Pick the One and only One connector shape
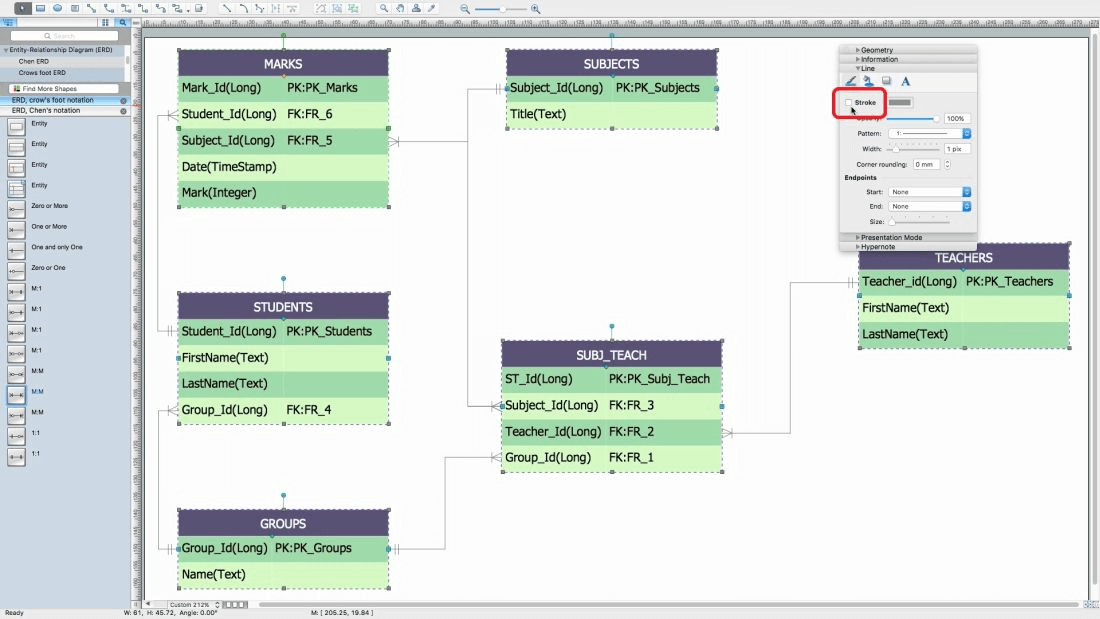 16,250
